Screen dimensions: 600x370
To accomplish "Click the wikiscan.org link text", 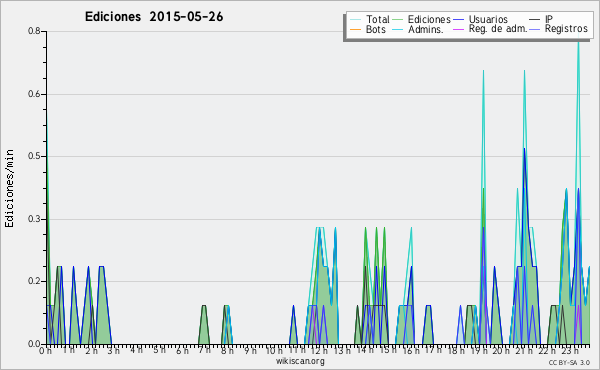I will (300, 361).
